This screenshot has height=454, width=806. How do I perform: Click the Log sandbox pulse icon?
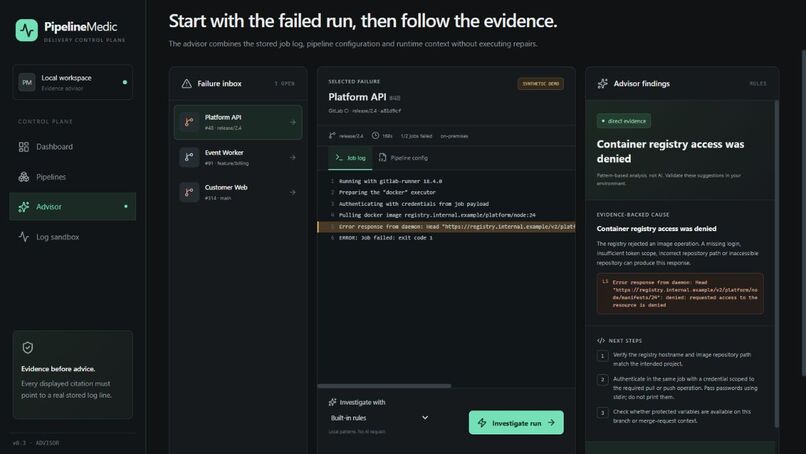(x=24, y=237)
